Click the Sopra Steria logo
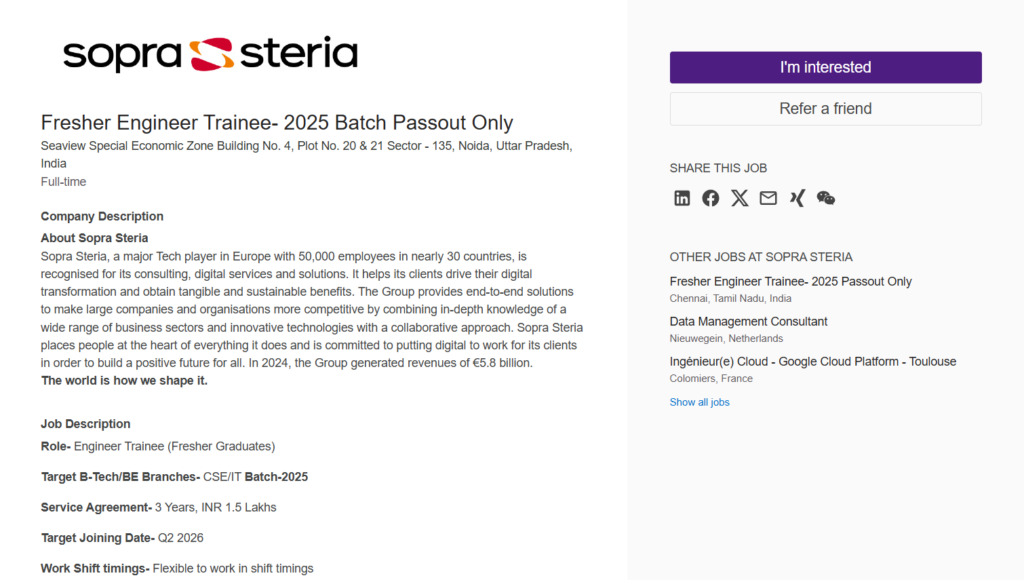This screenshot has height=580, width=1024. coord(210,54)
